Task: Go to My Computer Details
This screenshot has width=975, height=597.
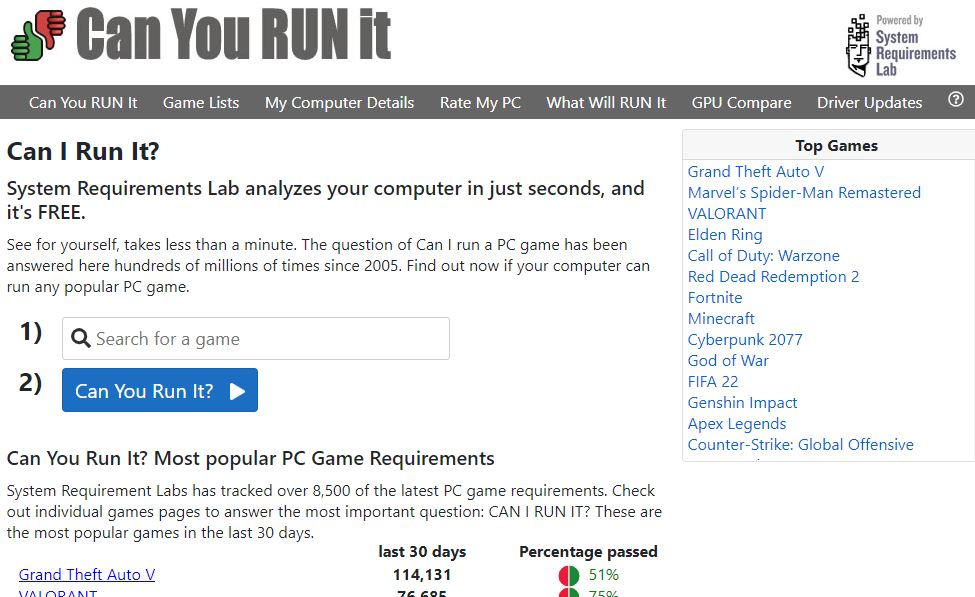Action: [x=339, y=103]
